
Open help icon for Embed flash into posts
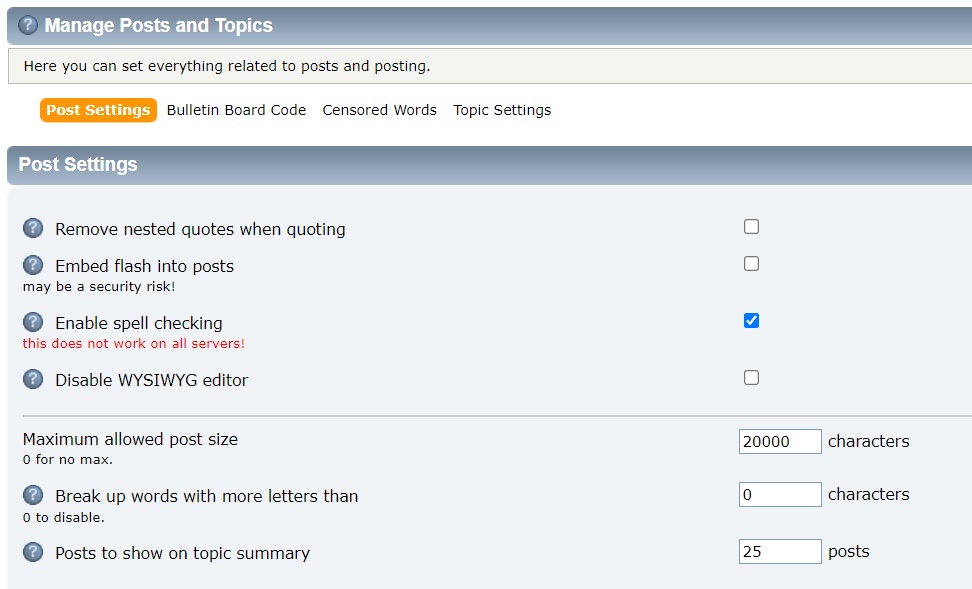(x=33, y=265)
